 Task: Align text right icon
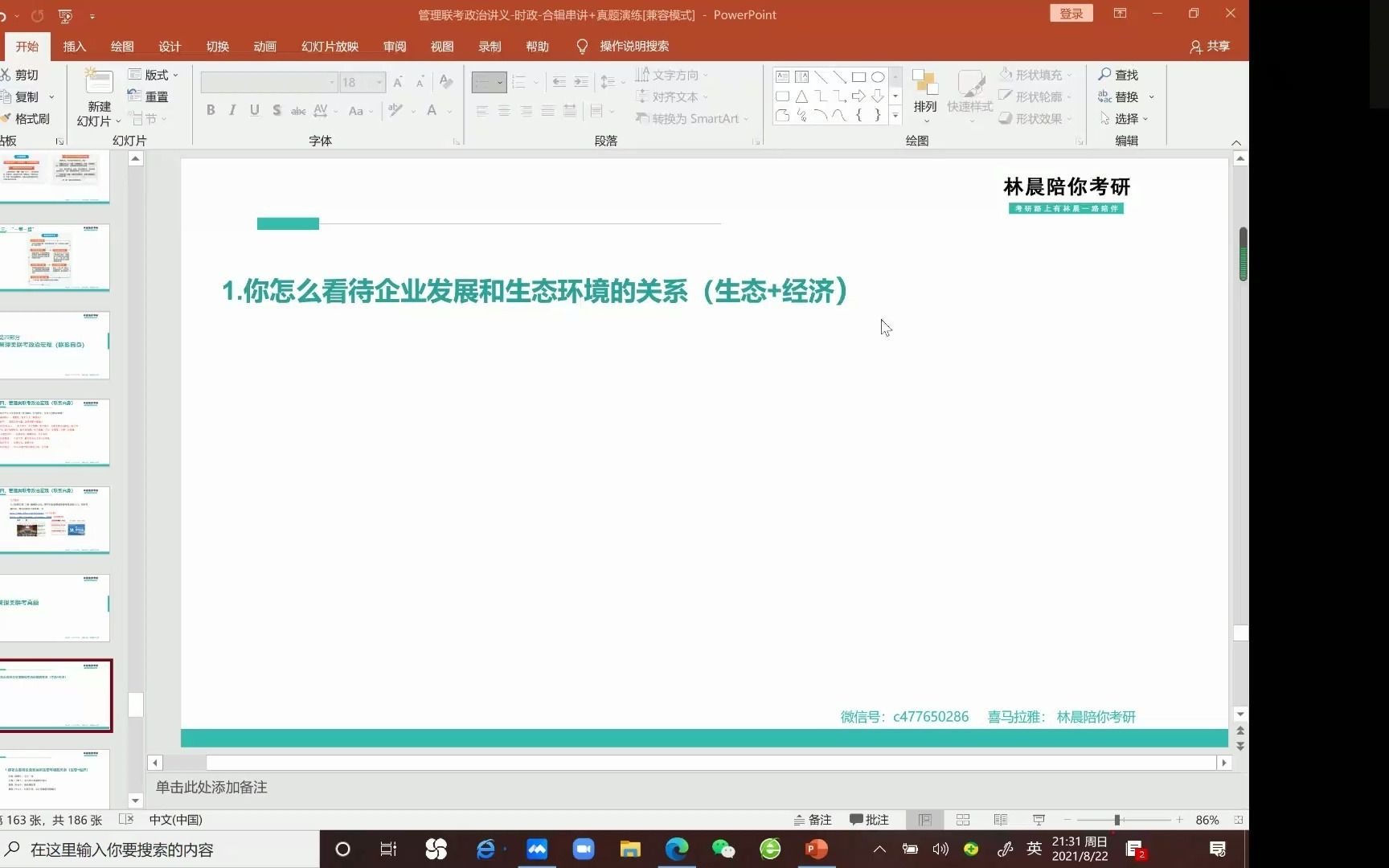pyautogui.click(x=526, y=111)
